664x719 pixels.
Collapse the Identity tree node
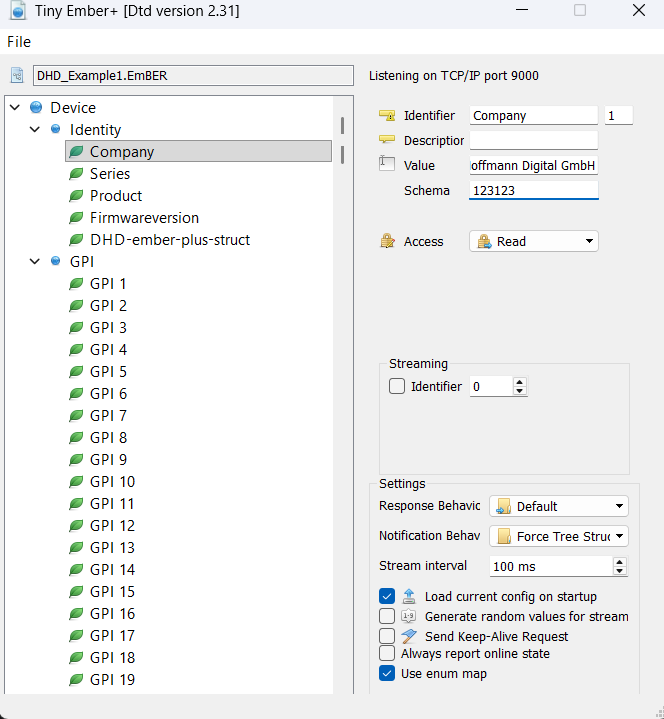pos(36,130)
